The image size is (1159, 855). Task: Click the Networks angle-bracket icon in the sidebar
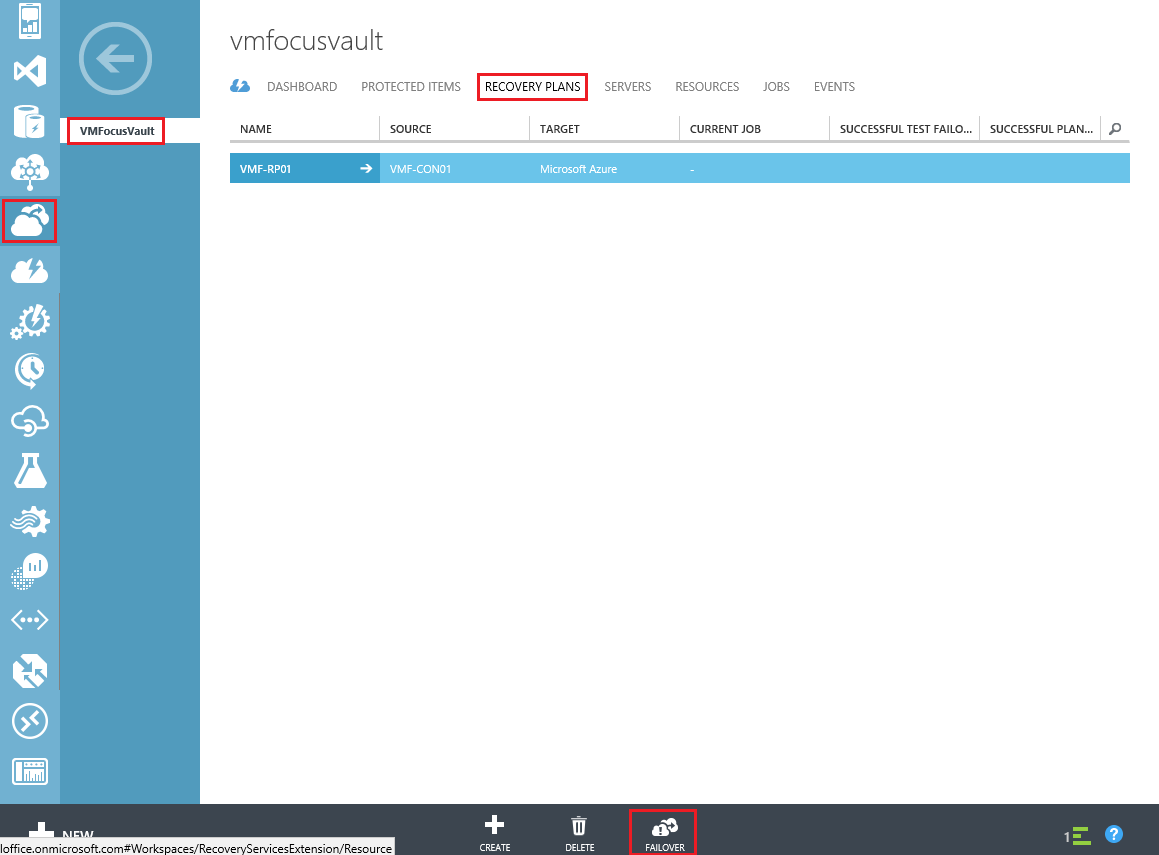[30, 621]
